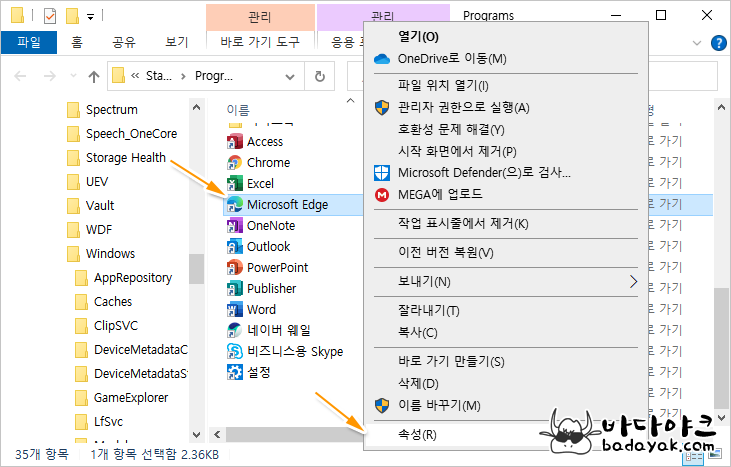Click the Sta... breadcrumb segment

pyautogui.click(x=159, y=76)
